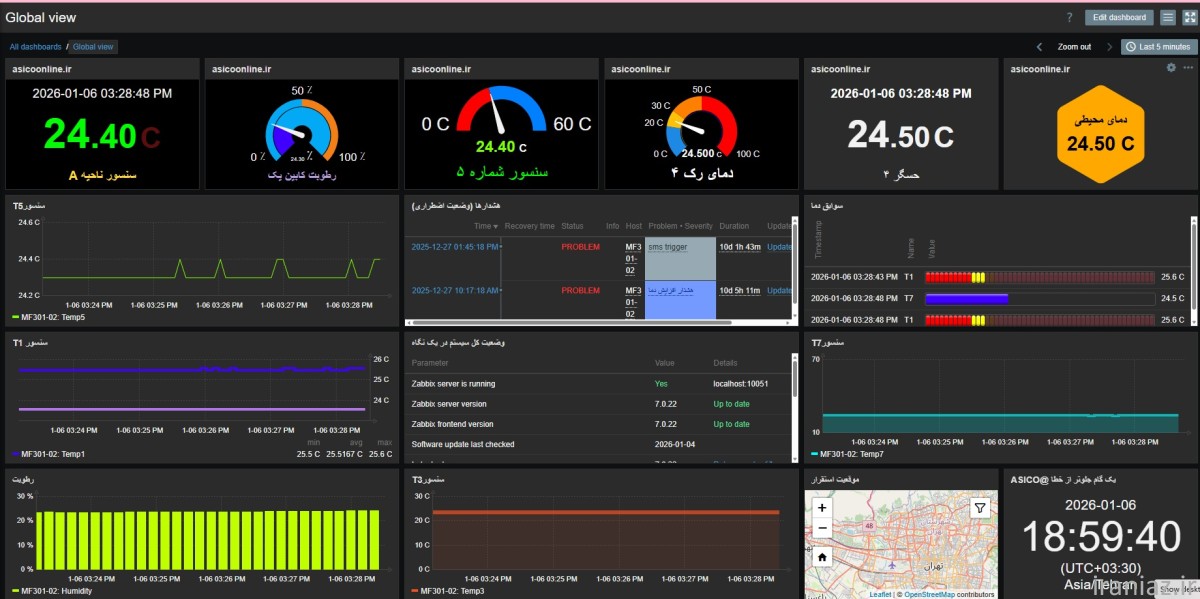Shift time range back with left arrow
This screenshot has width=1200, height=599.
(1039, 47)
